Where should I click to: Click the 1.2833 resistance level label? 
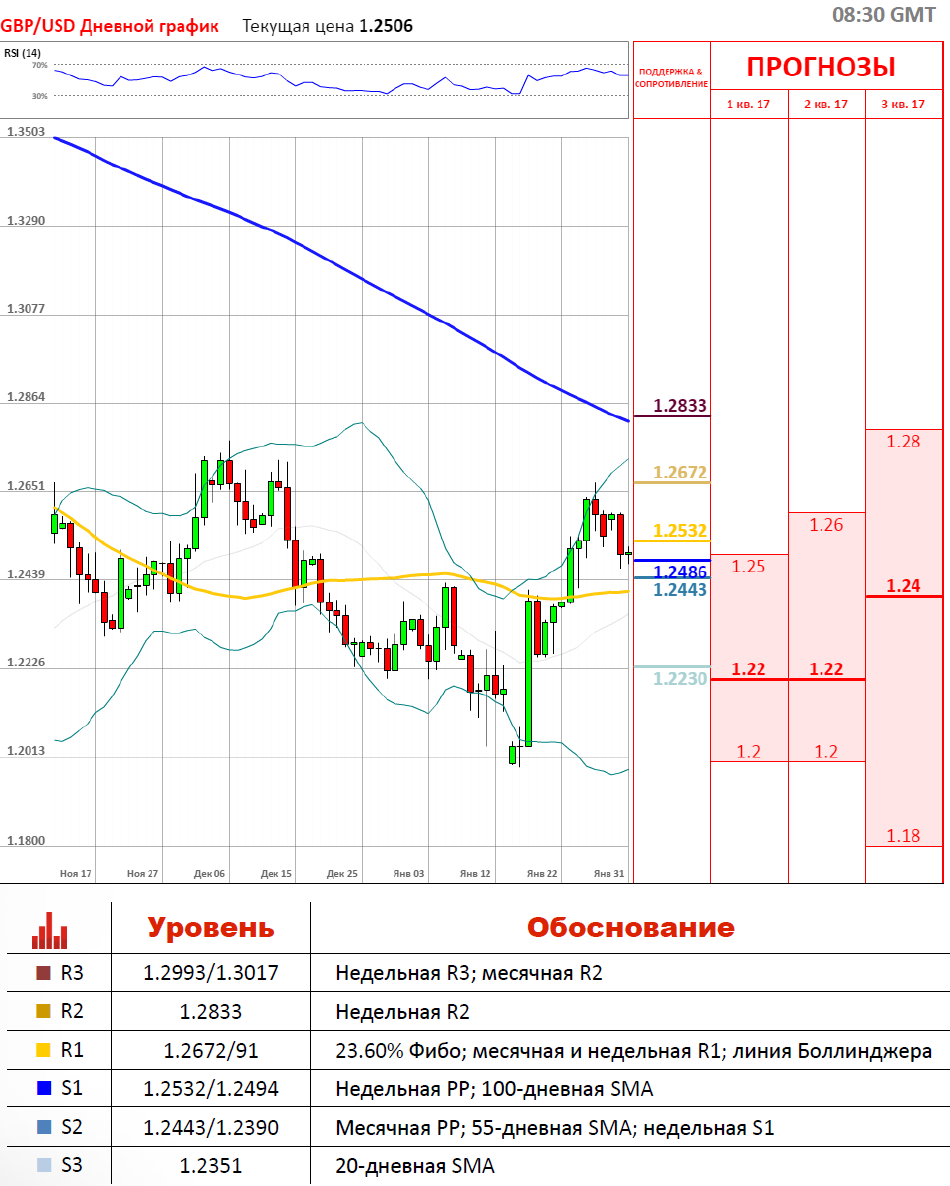(680, 406)
